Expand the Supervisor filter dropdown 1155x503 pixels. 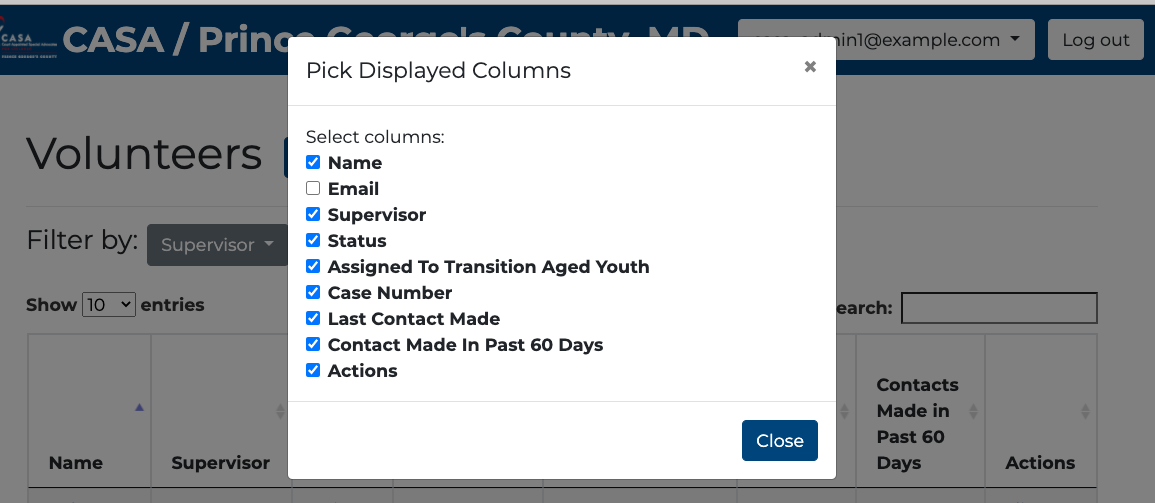[x=217, y=245]
